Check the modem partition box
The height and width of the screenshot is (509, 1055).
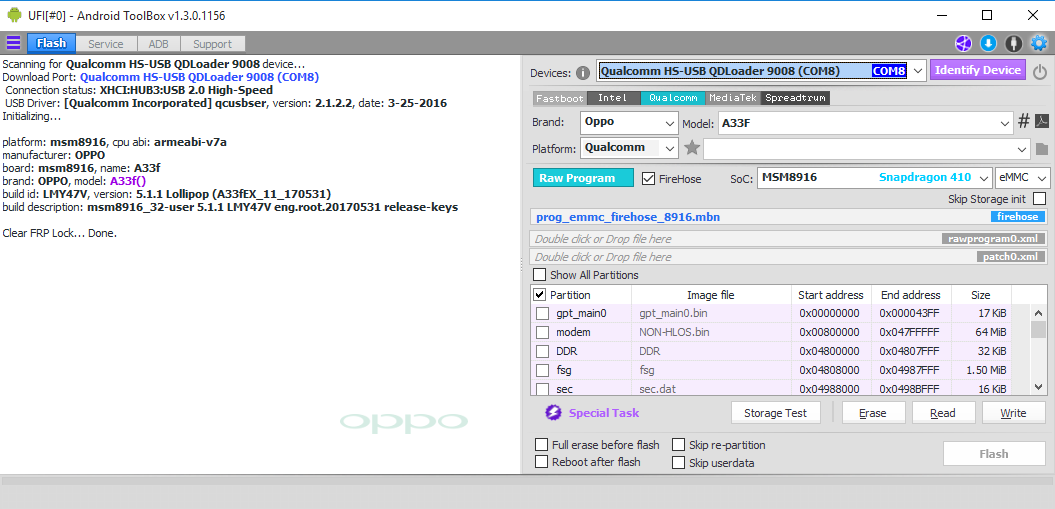click(x=542, y=332)
